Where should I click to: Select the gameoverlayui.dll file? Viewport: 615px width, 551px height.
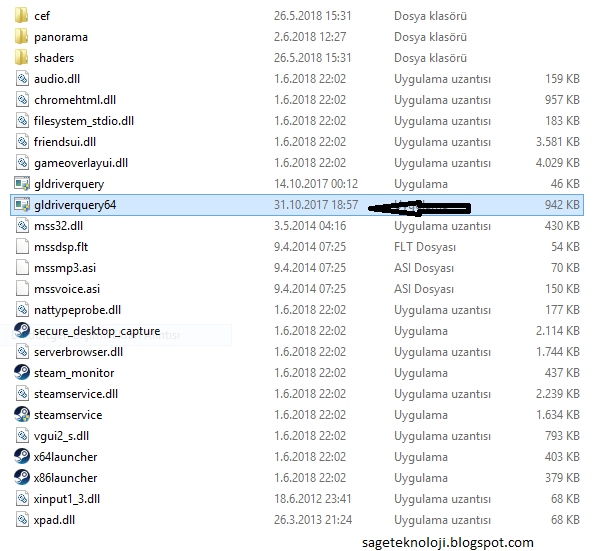click(80, 163)
